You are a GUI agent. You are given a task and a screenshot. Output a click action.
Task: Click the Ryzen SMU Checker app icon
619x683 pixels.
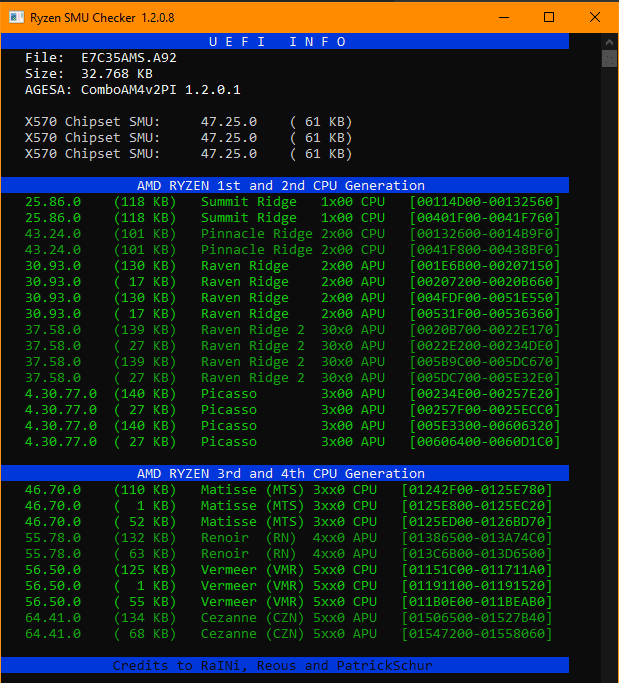point(16,17)
